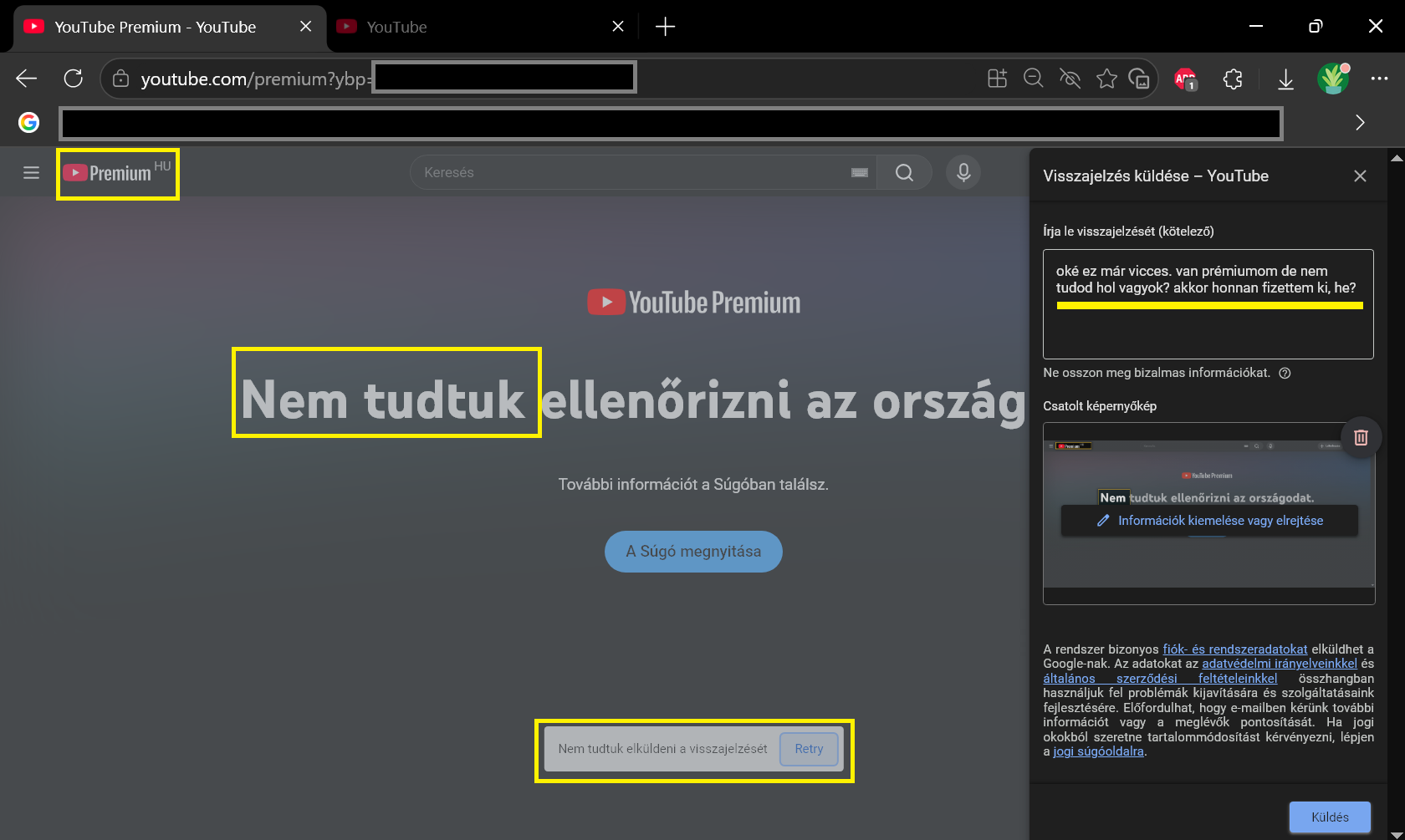
Task: Click into the feedback description text box
Action: (1208, 304)
